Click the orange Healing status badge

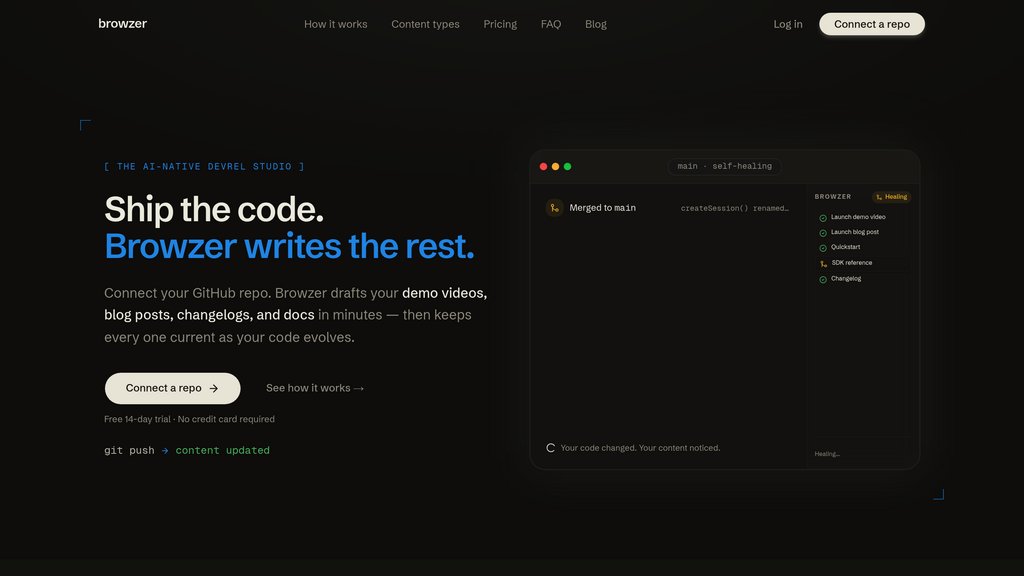pos(891,197)
